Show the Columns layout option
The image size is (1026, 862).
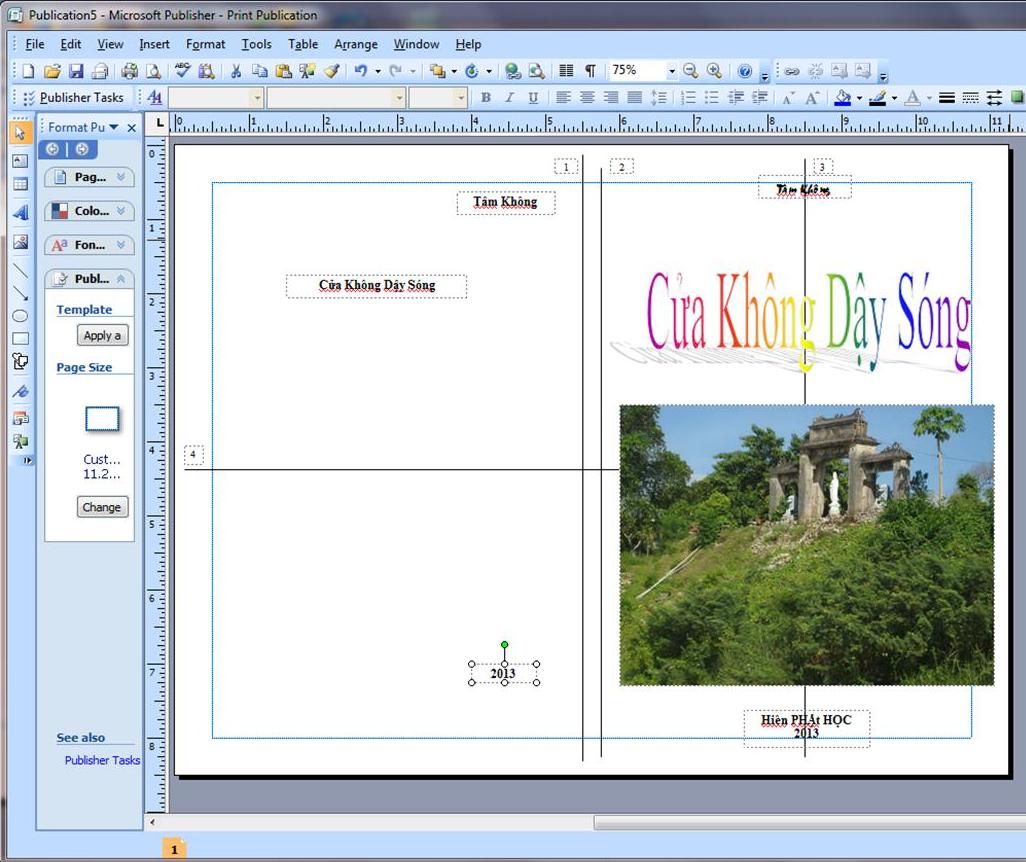click(567, 71)
